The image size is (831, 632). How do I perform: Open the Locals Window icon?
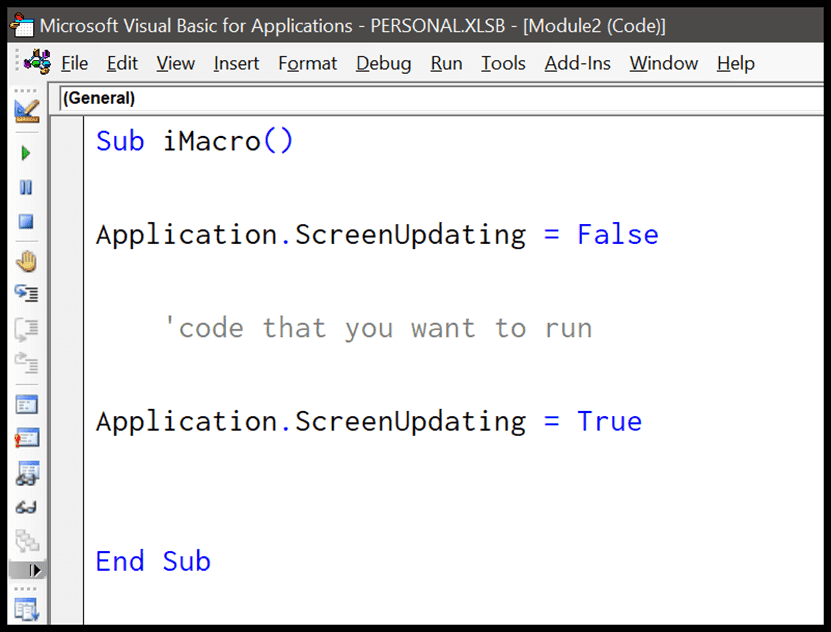pyautogui.click(x=26, y=402)
